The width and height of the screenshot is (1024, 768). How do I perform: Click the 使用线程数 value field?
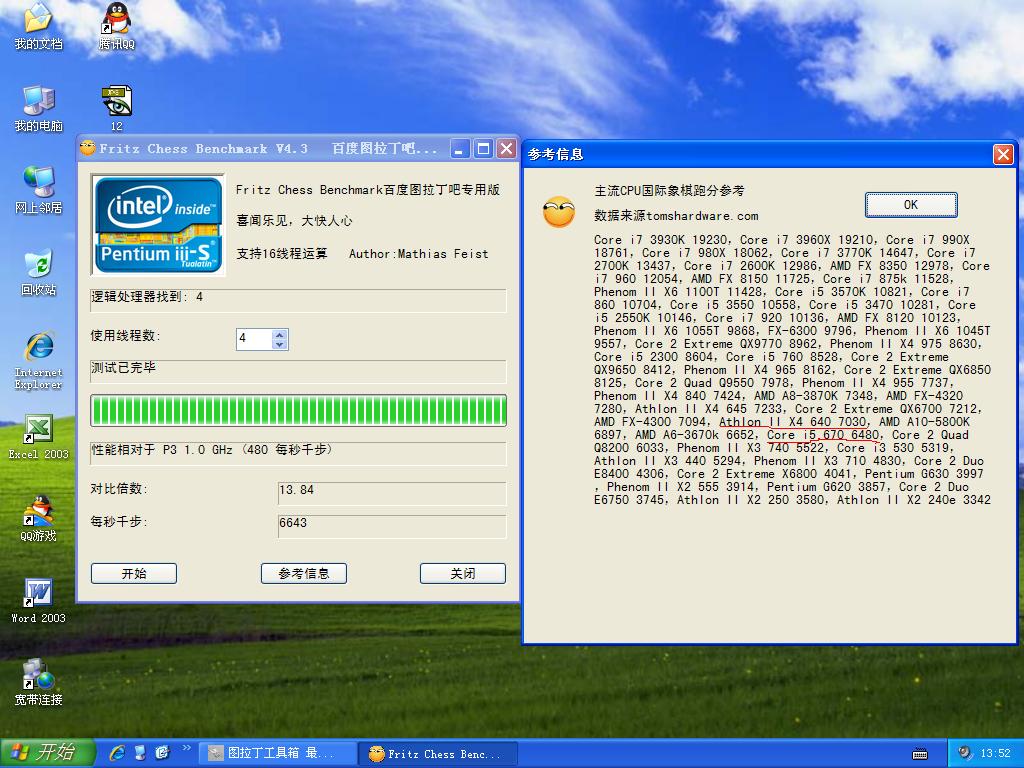[254, 339]
